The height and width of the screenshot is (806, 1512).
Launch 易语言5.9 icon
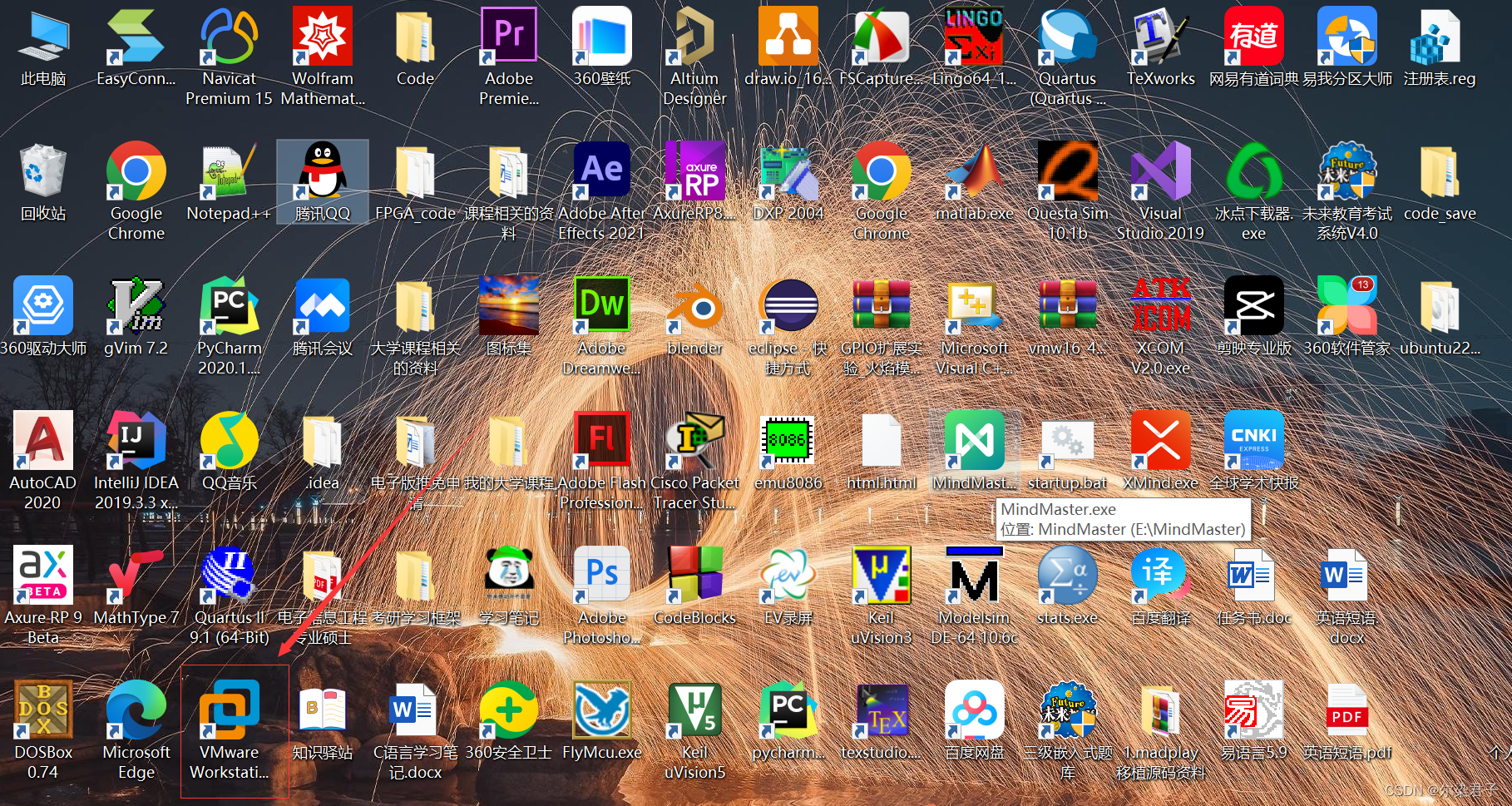tap(1254, 710)
